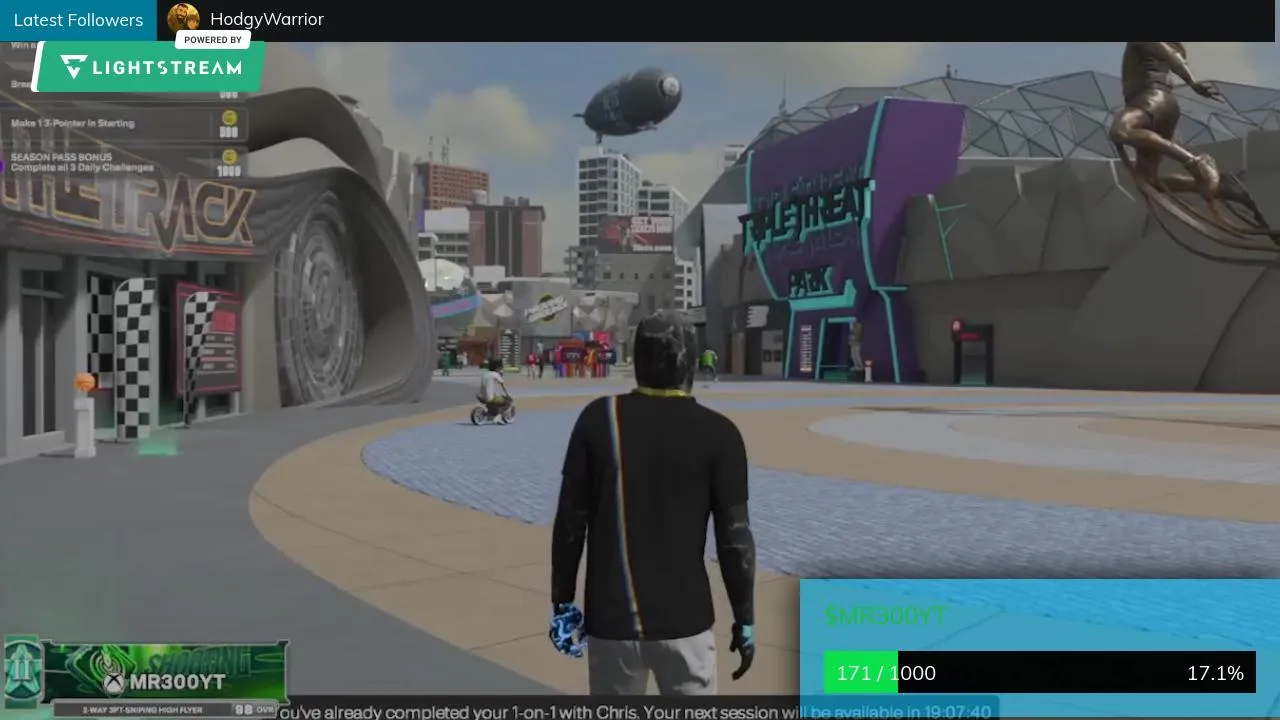Click the Triple Threat Park building sign
The width and height of the screenshot is (1280, 720).
pos(807,236)
